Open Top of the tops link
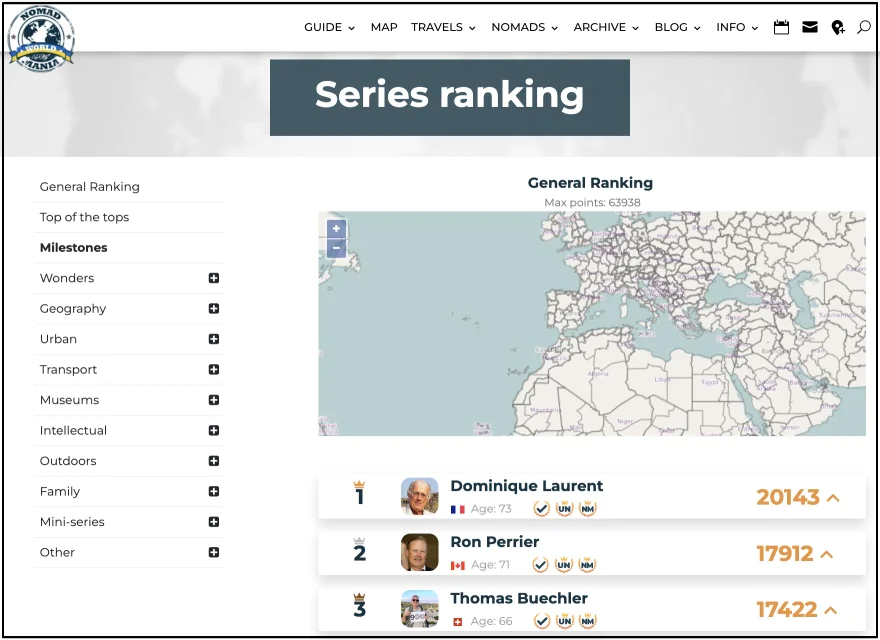This screenshot has width=880, height=640. coord(84,217)
